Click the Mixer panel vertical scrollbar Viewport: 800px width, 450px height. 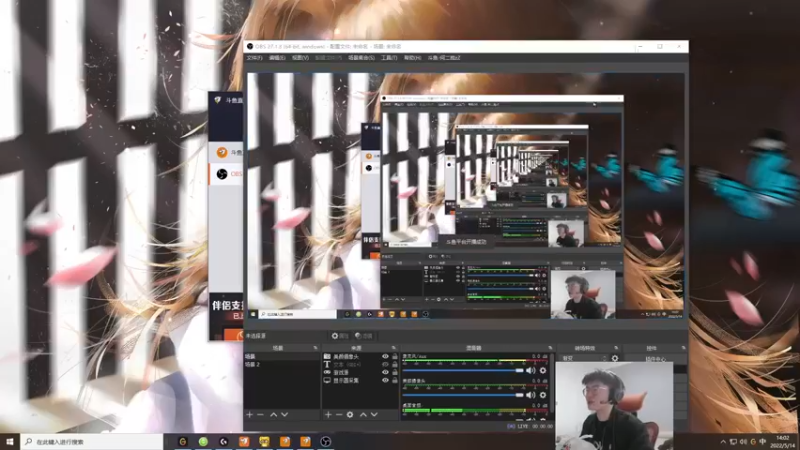coord(552,385)
